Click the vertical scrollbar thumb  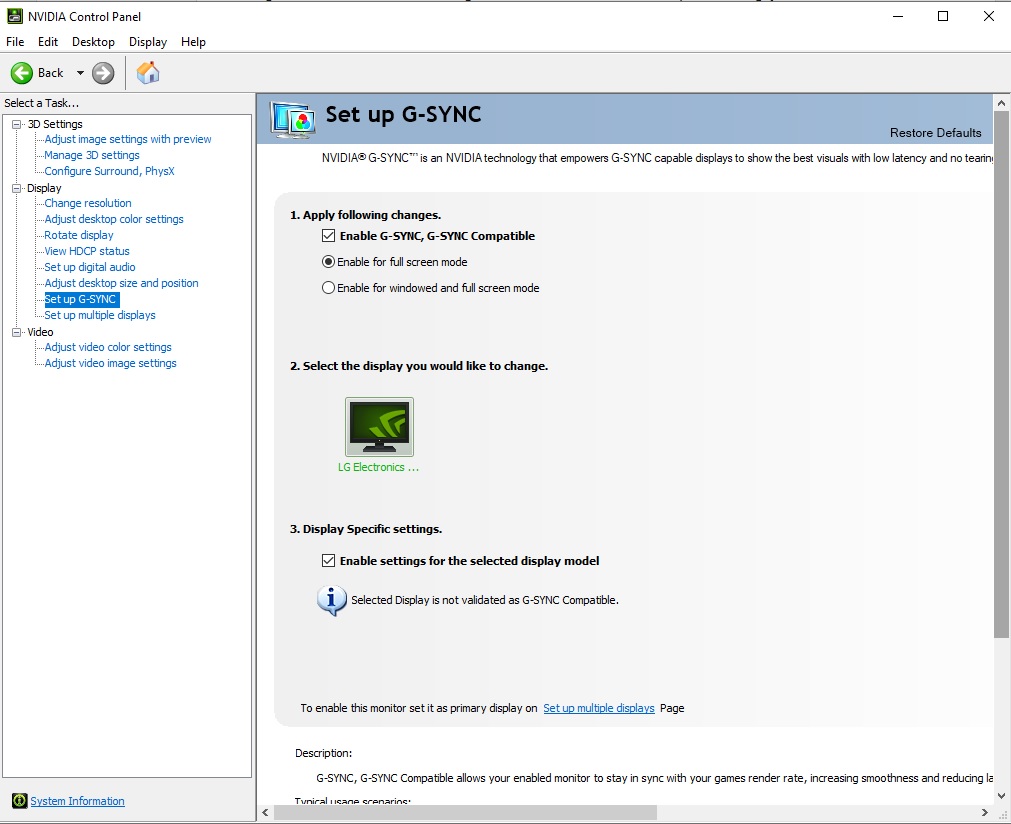pos(1001,375)
